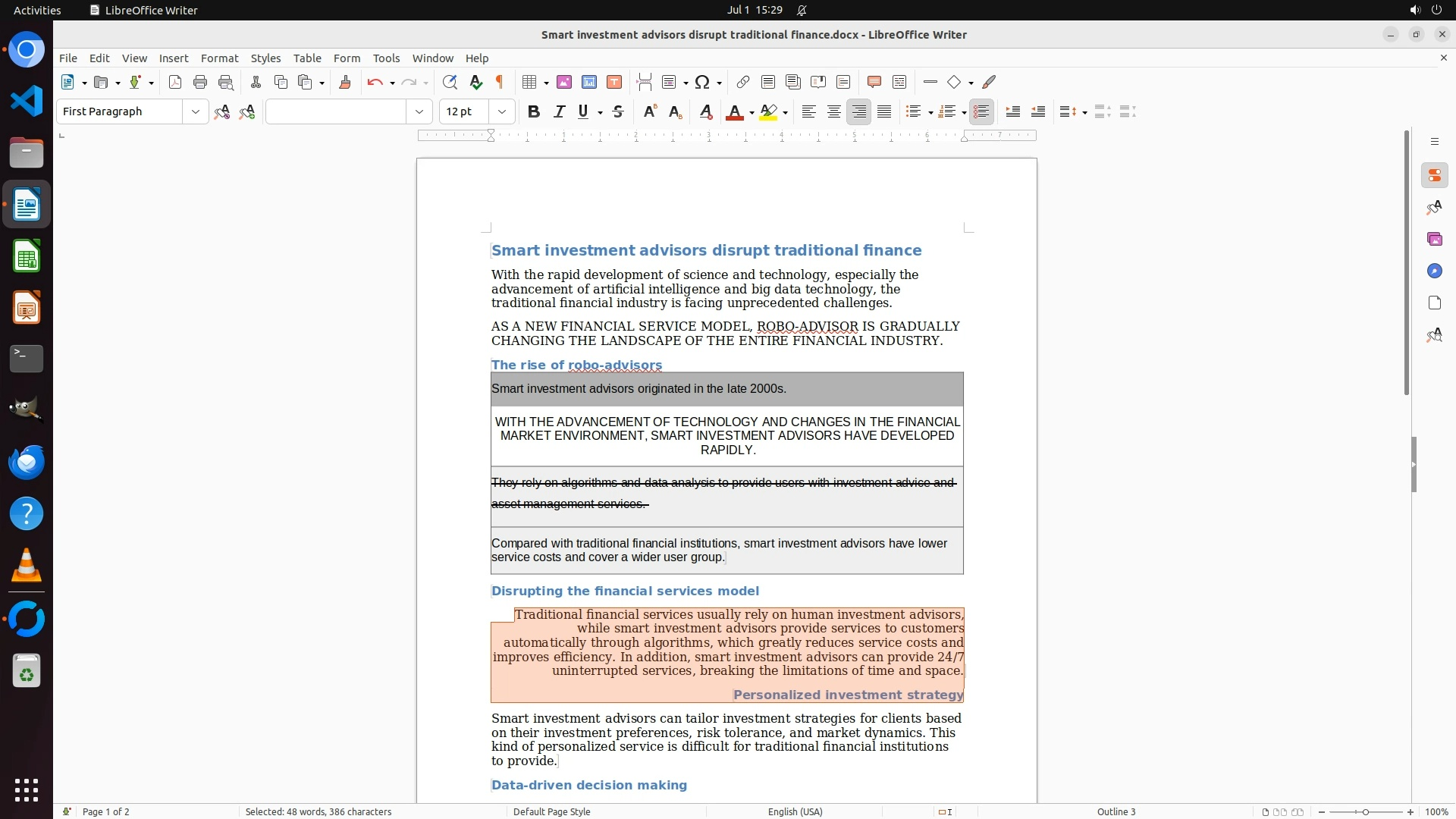Screen dimensions: 1456x819
Task: Launch LibreOffice Calc from the dock
Action: click(27, 257)
